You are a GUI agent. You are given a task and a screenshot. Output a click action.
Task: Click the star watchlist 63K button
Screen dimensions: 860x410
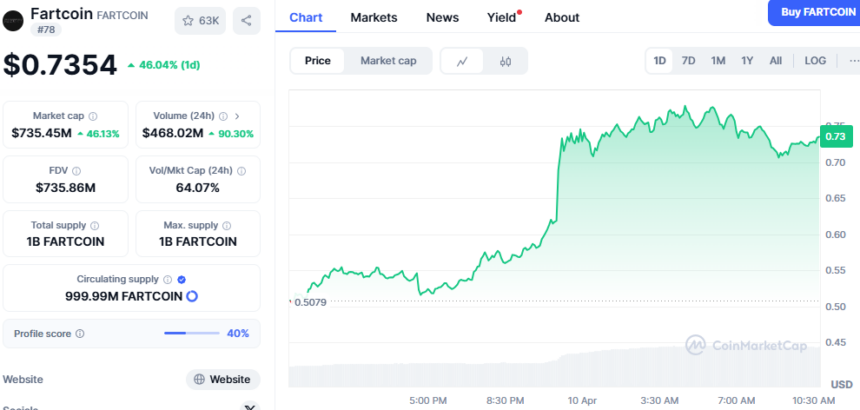pyautogui.click(x=200, y=20)
